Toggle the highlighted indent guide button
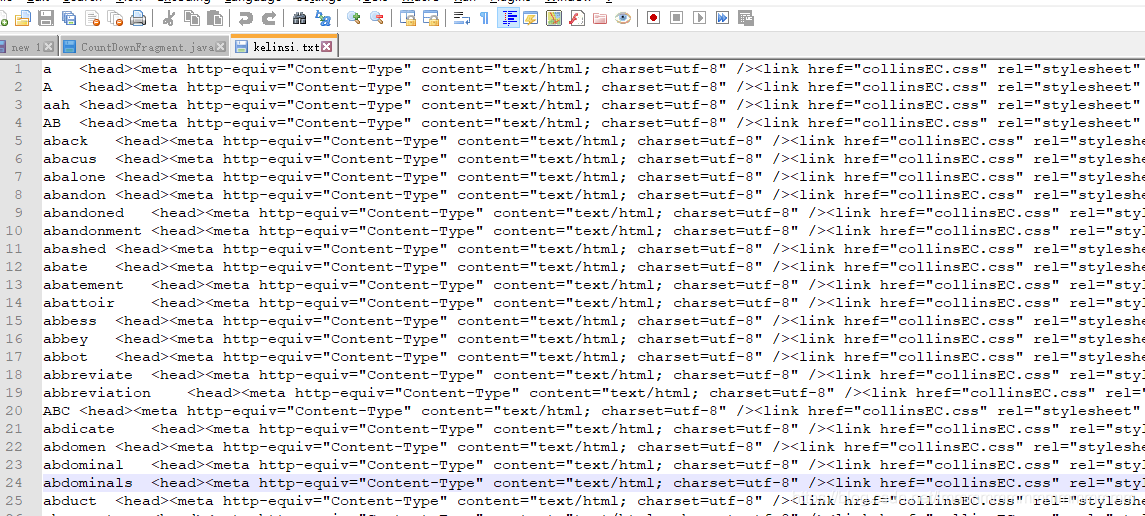 [508, 18]
